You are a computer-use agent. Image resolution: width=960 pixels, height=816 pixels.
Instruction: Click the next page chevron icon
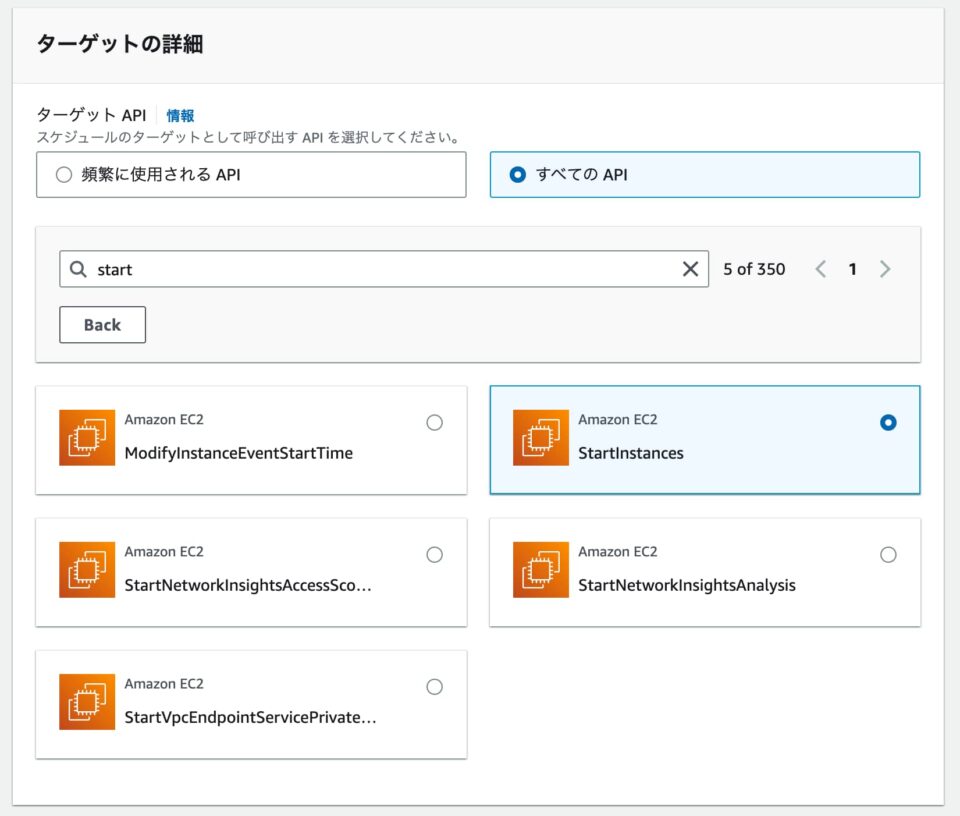coord(884,268)
